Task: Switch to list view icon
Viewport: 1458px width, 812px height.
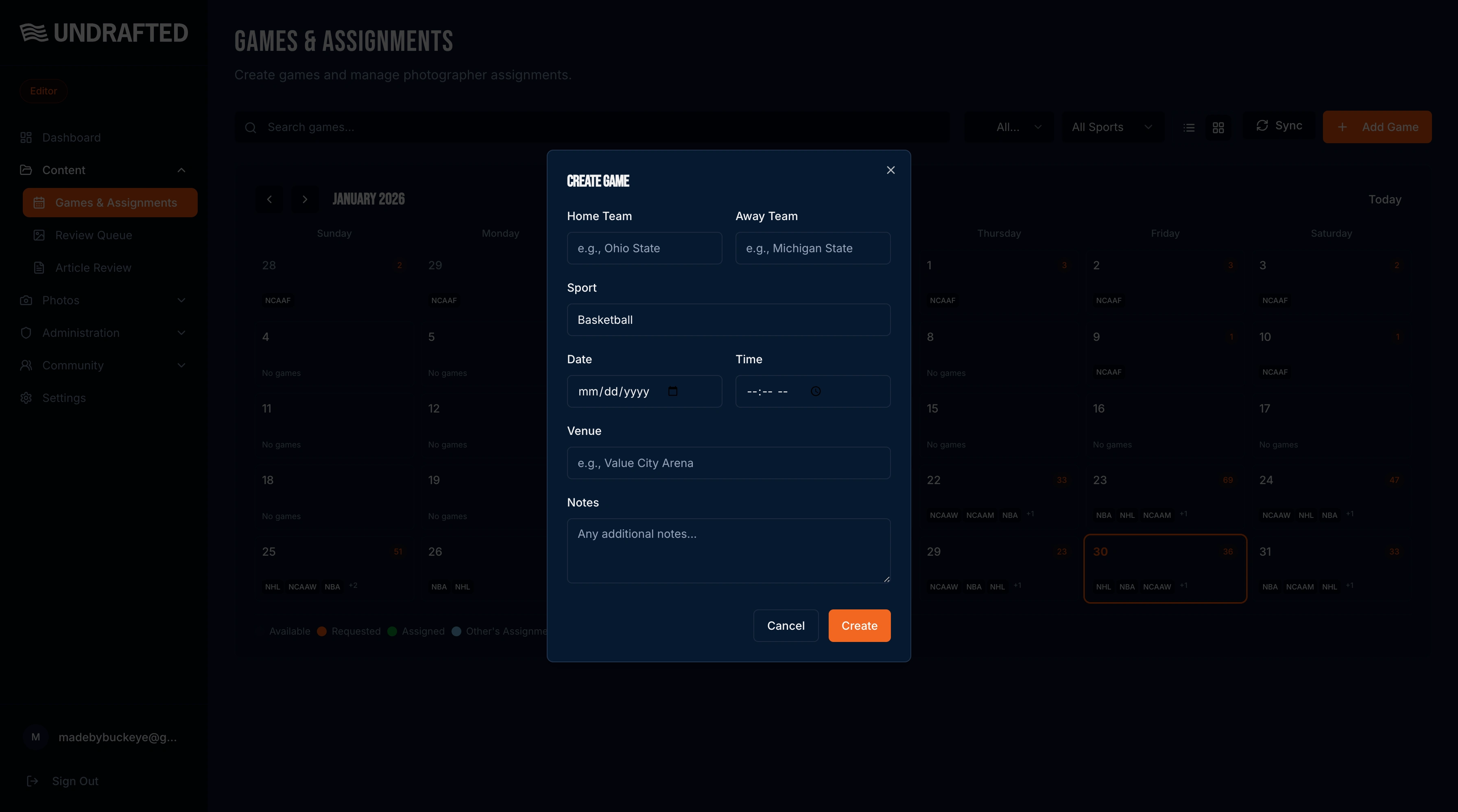Action: point(1189,128)
